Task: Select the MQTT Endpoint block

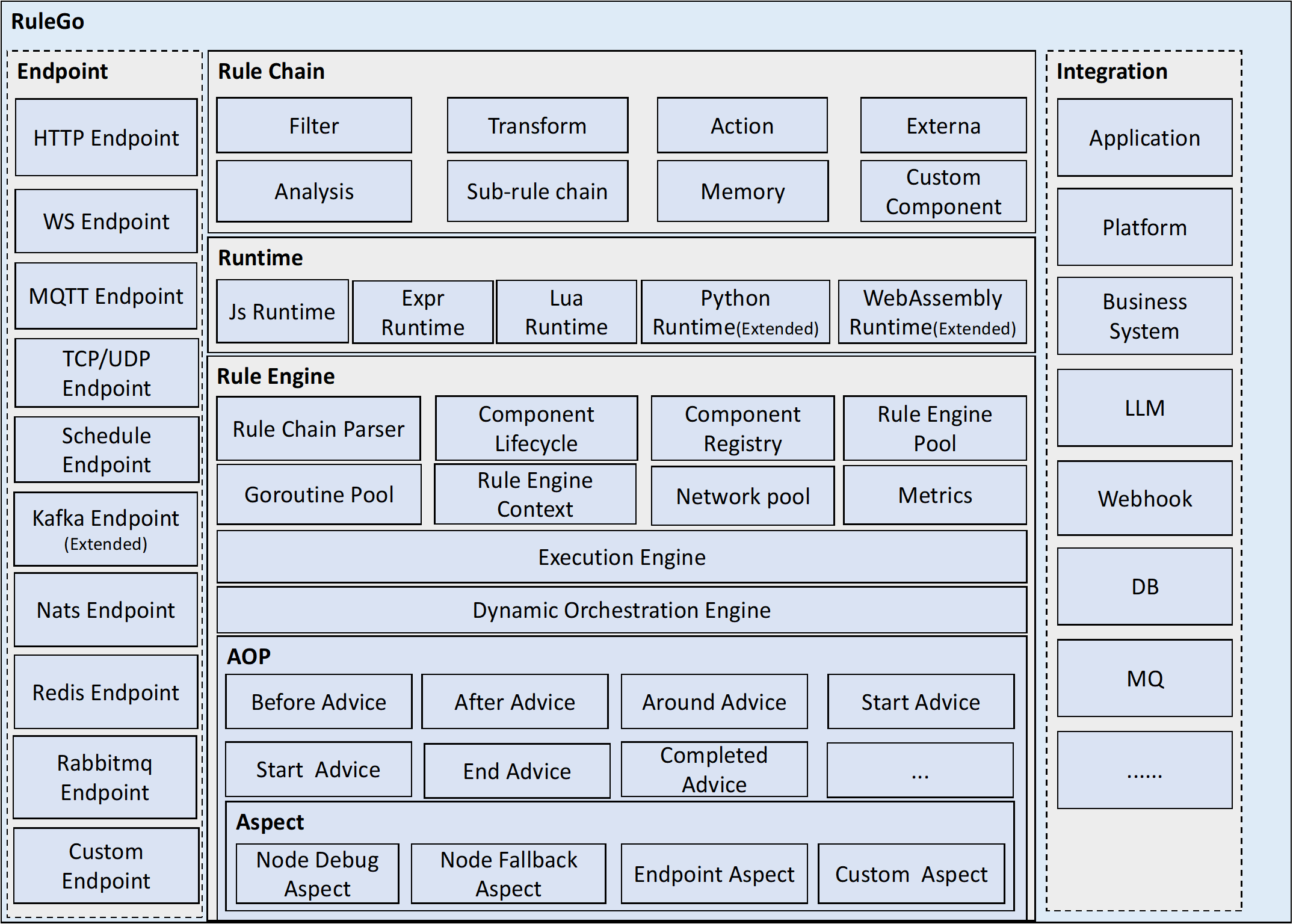Action: tap(106, 296)
